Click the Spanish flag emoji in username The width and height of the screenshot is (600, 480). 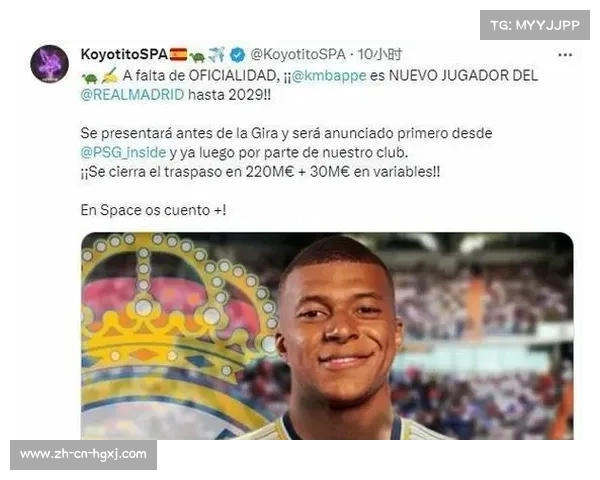click(178, 54)
